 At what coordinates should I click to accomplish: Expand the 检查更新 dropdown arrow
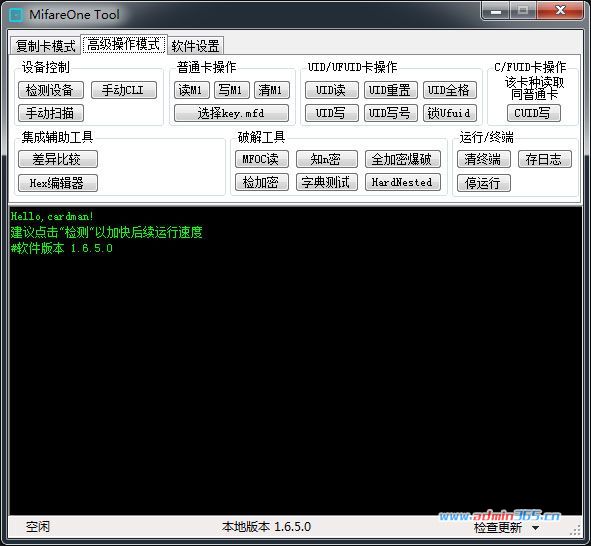(535, 528)
